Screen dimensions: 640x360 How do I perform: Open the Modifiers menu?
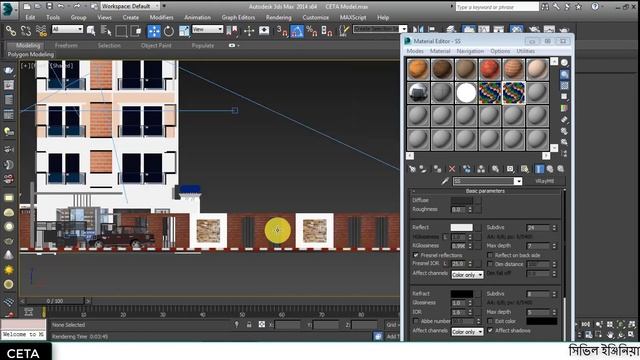pyautogui.click(x=161, y=18)
